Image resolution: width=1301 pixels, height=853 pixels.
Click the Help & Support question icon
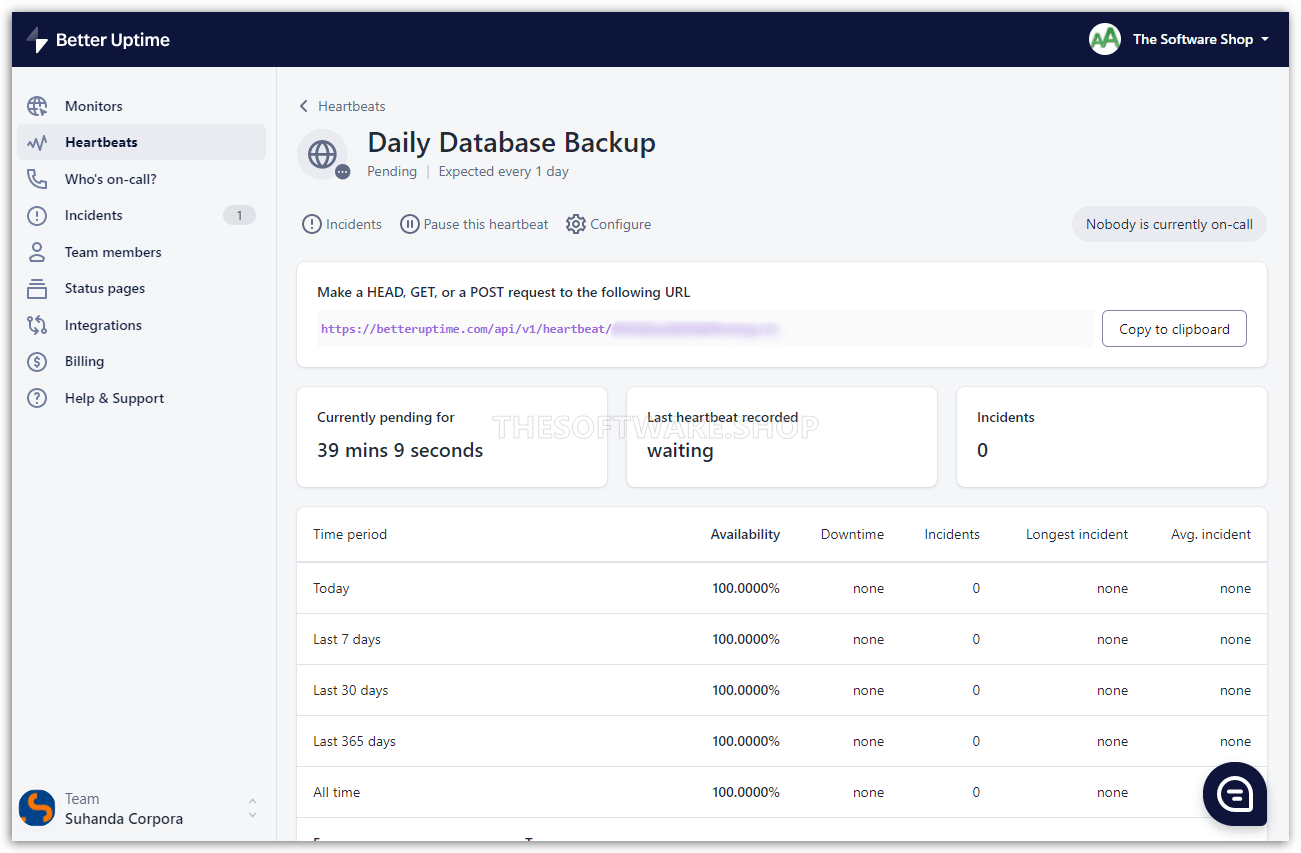point(37,398)
